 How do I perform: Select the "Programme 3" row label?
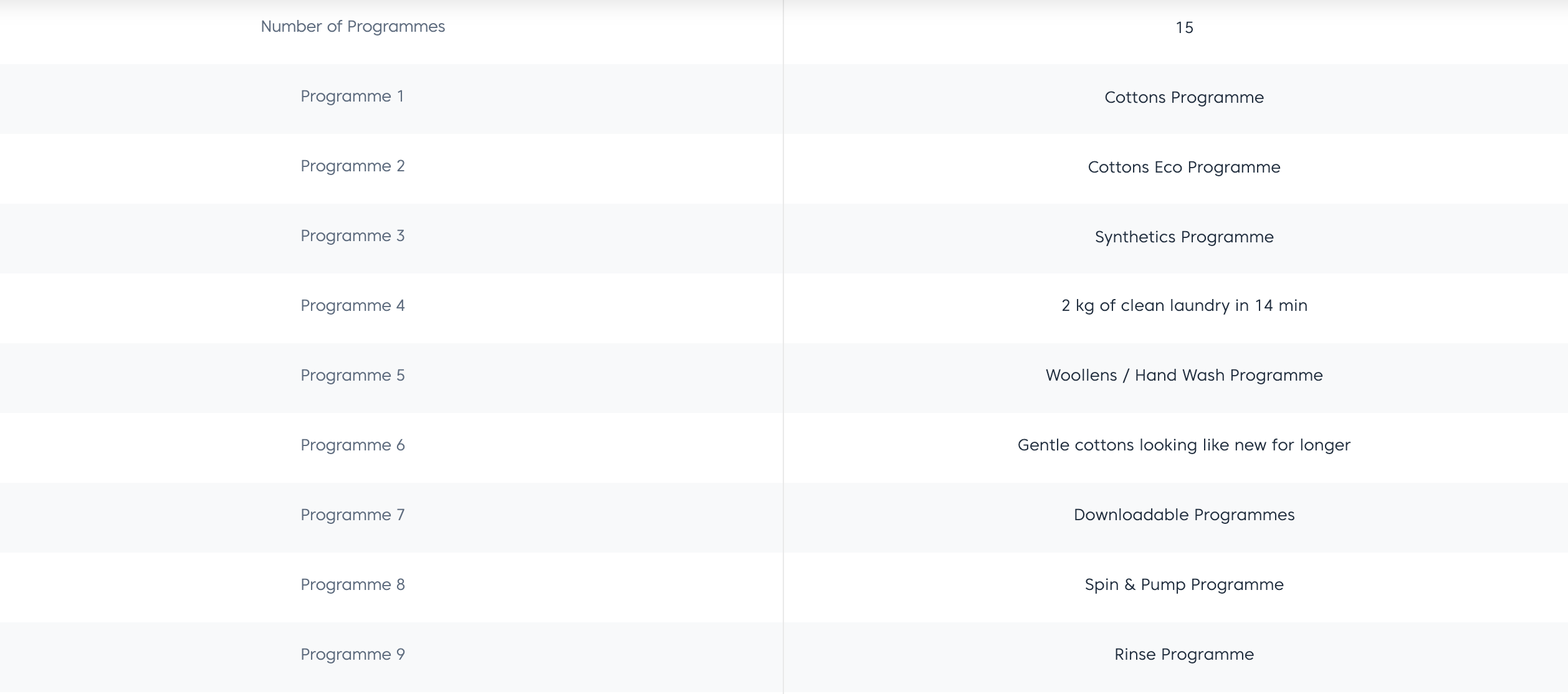coord(353,236)
